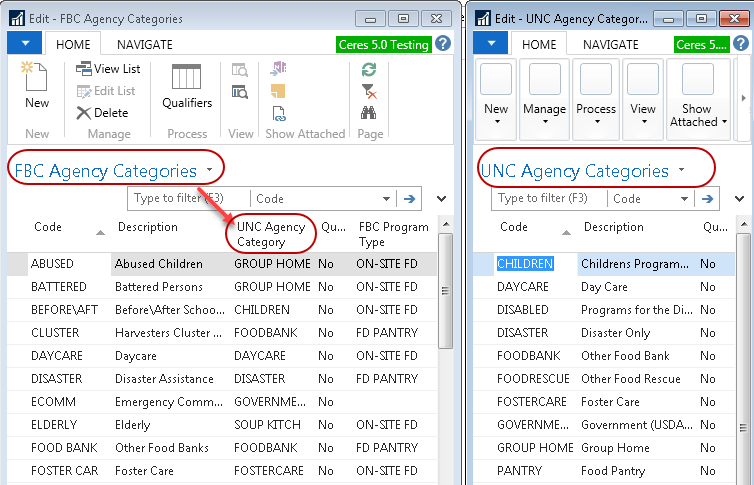Click the Links icon in Show Attached
The image size is (754, 485).
[x=278, y=113]
